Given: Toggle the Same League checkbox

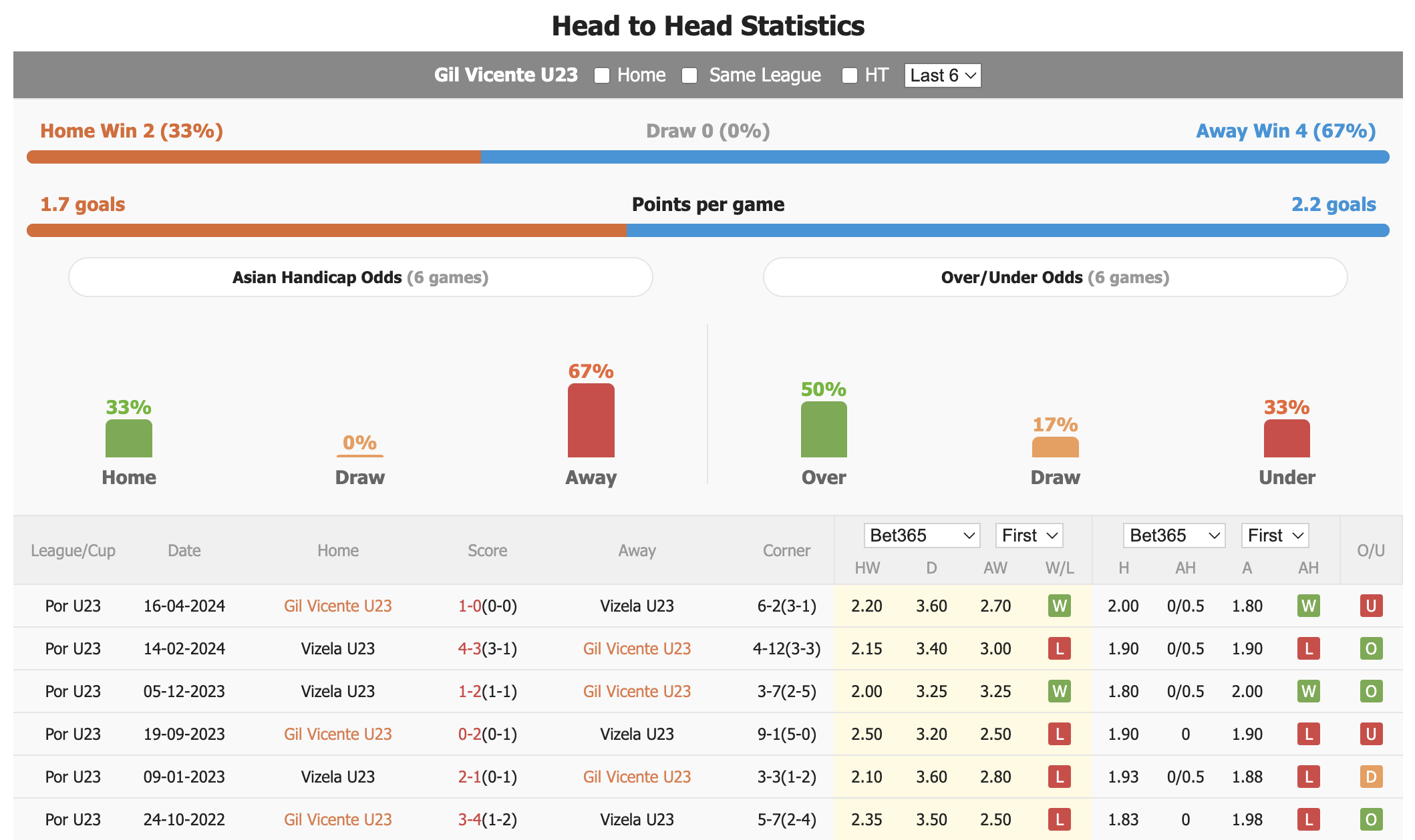Looking at the screenshot, I should click(689, 75).
